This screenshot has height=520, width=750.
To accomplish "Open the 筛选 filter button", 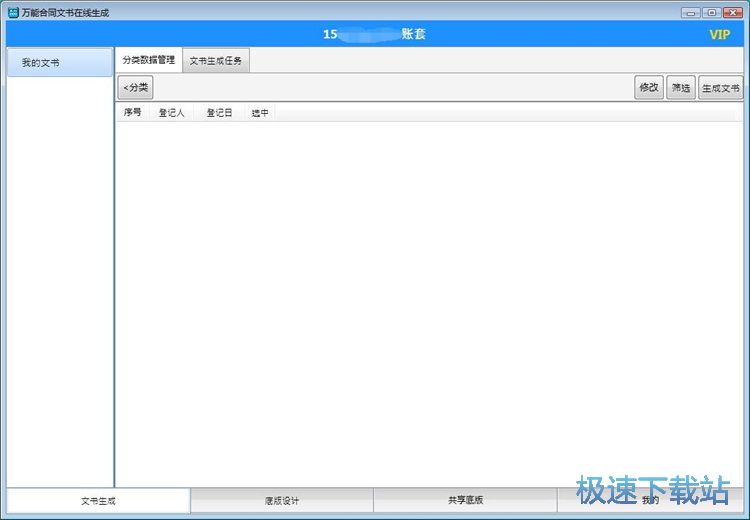I will click(x=681, y=88).
